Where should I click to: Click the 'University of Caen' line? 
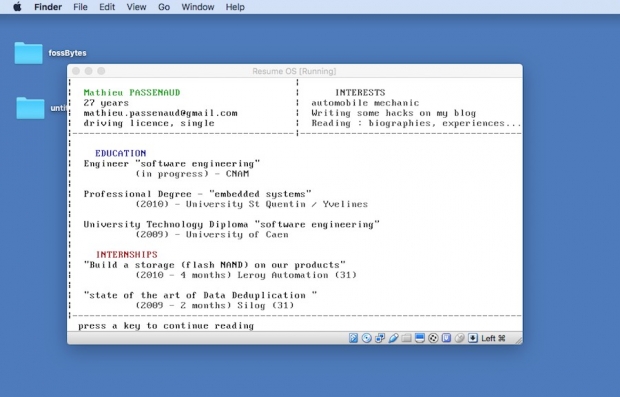[212, 234]
